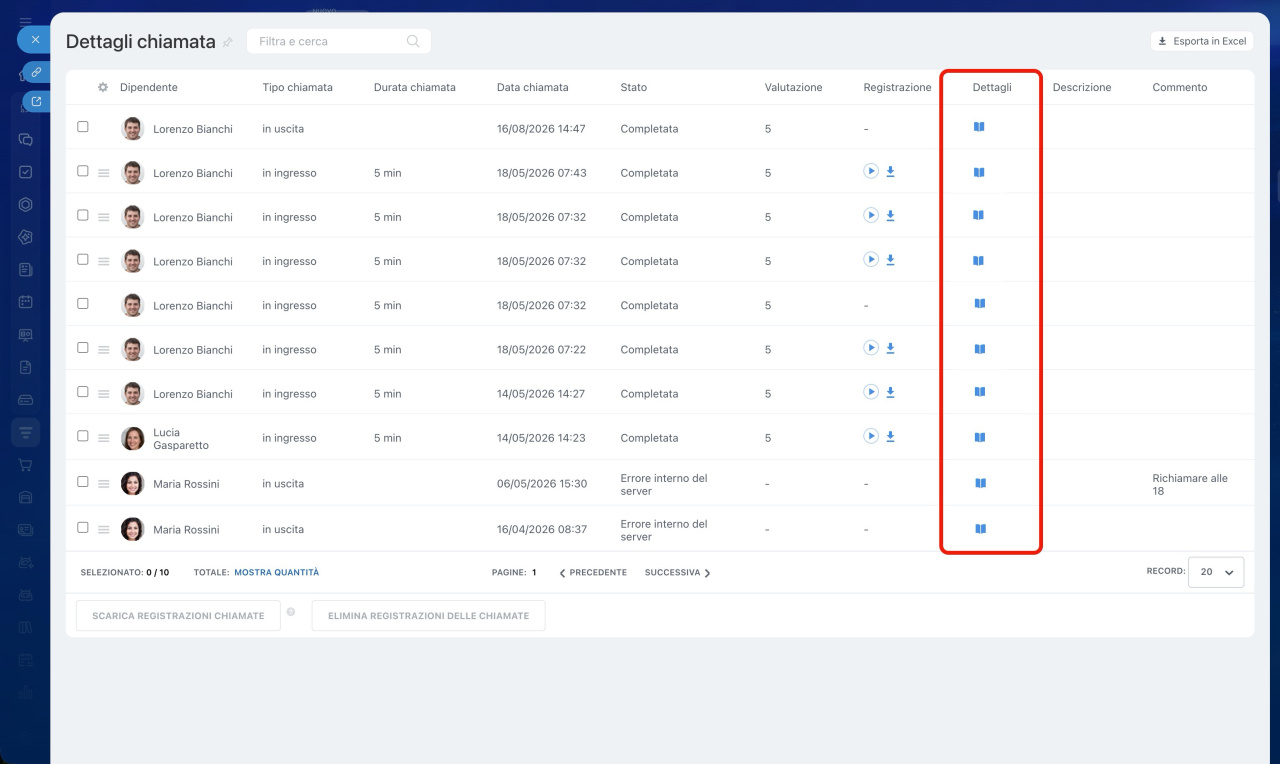Download recording of the 18/05/2026 07:22 call
The width and height of the screenshot is (1280, 764).
coord(890,348)
